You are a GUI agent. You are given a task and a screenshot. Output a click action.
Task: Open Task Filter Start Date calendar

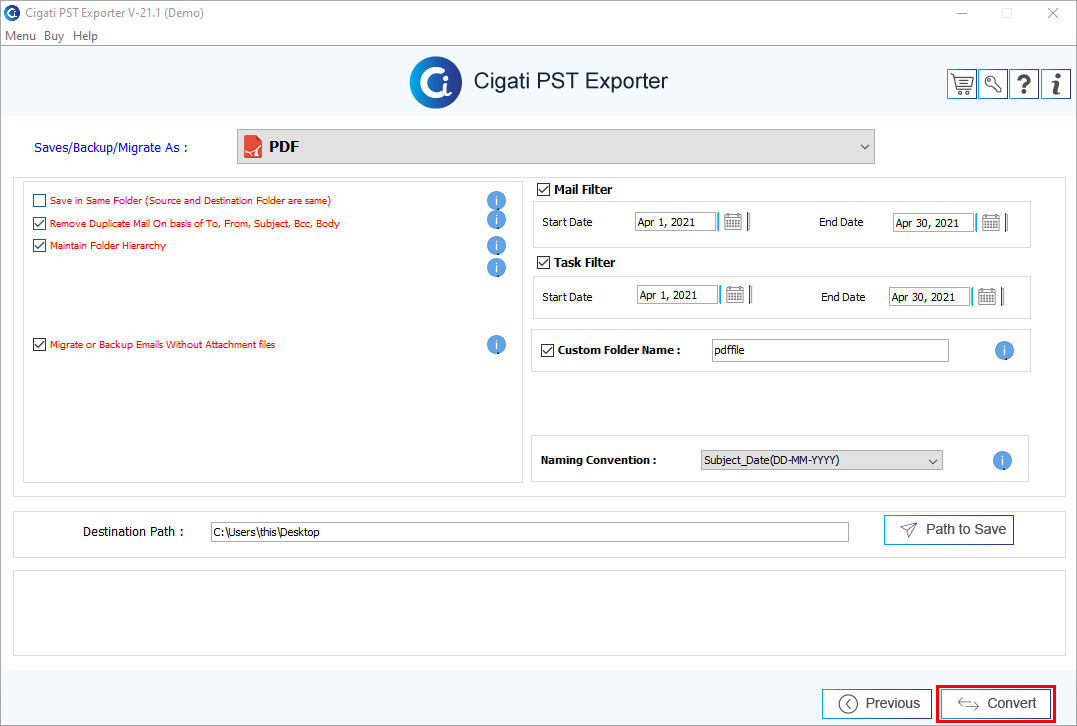[735, 295]
